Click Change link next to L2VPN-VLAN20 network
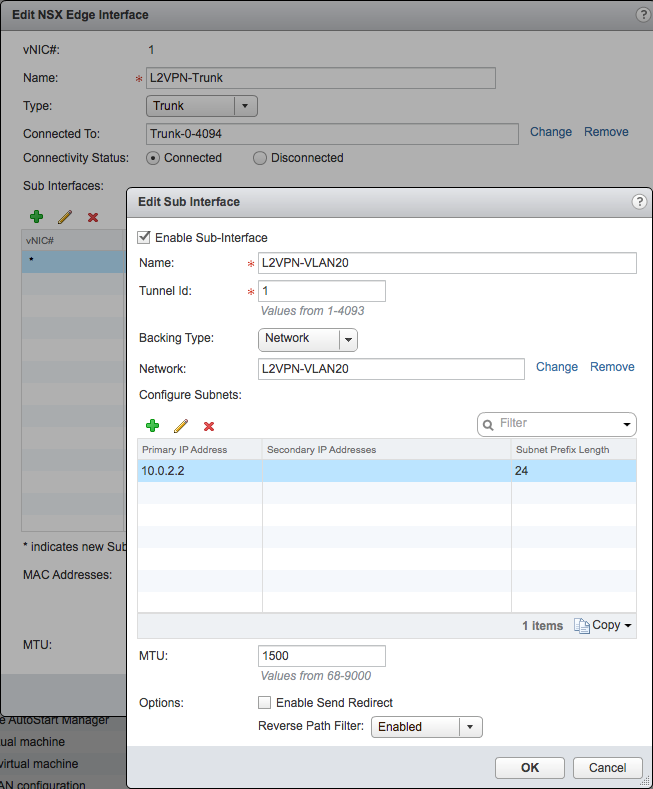This screenshot has height=789, width=653. (556, 367)
